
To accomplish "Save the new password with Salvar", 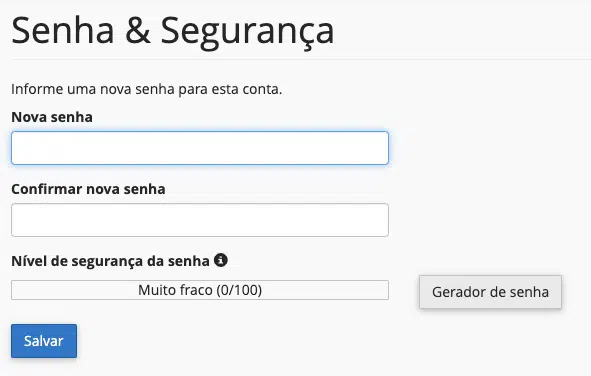I will pos(44,341).
